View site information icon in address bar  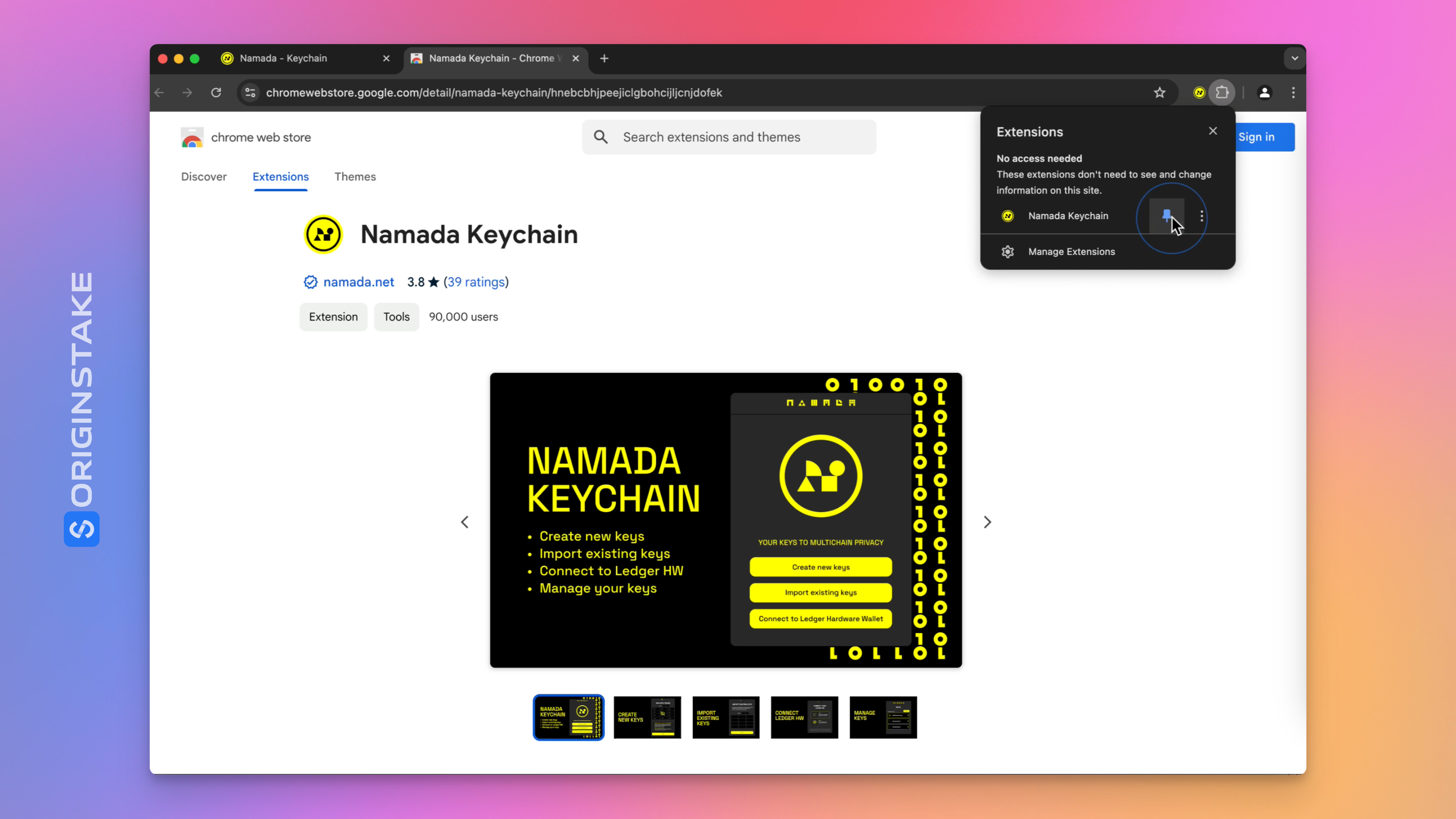[250, 92]
